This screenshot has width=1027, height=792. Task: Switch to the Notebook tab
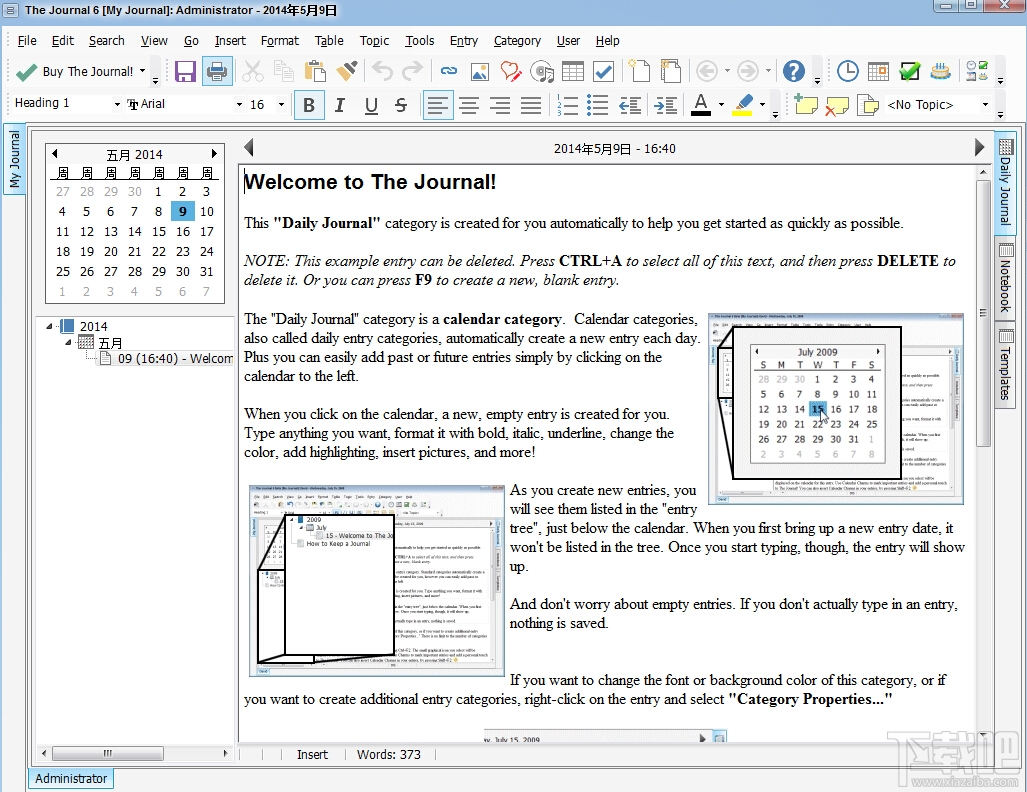1005,278
